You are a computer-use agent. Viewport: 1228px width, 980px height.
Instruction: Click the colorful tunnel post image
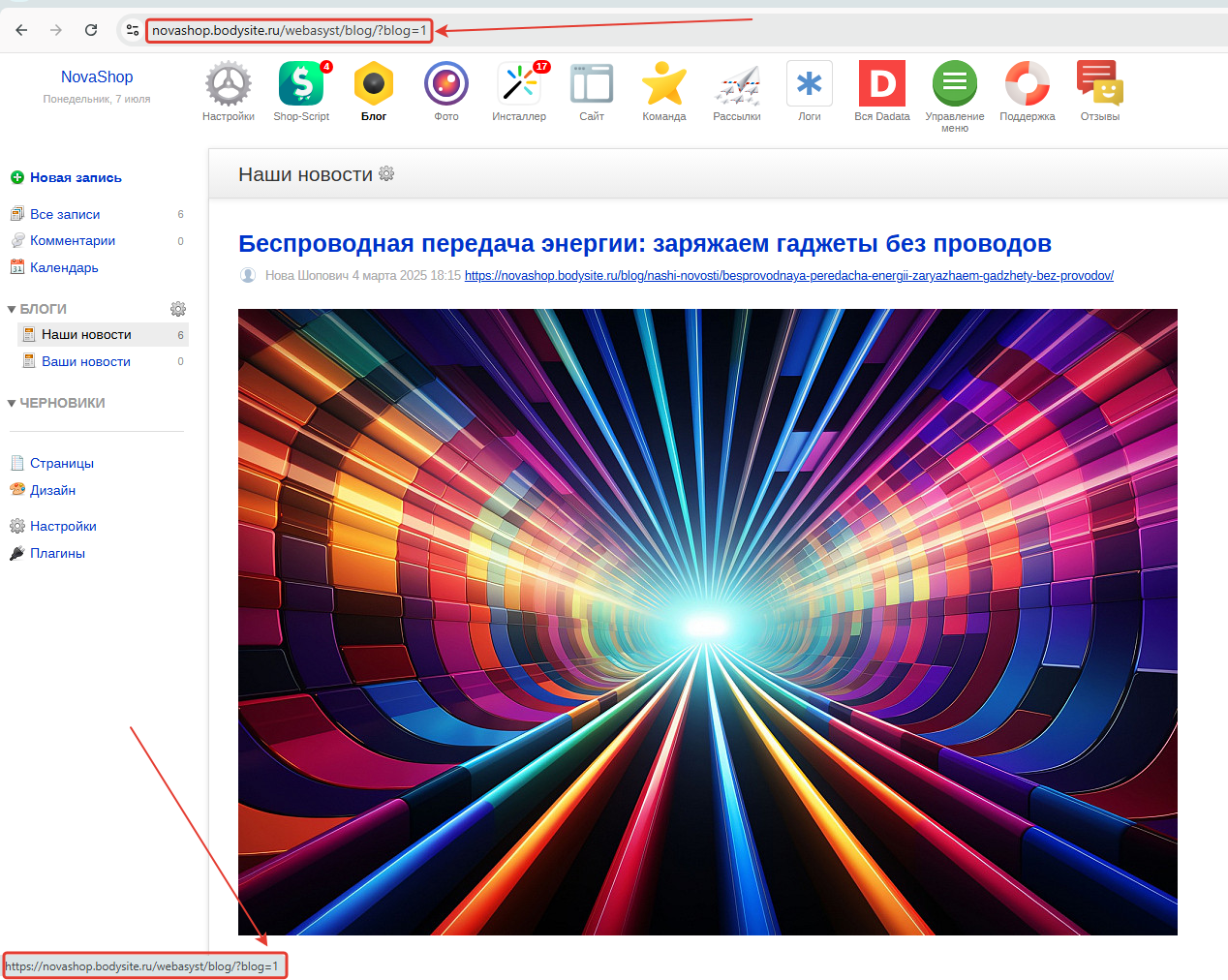click(x=708, y=622)
